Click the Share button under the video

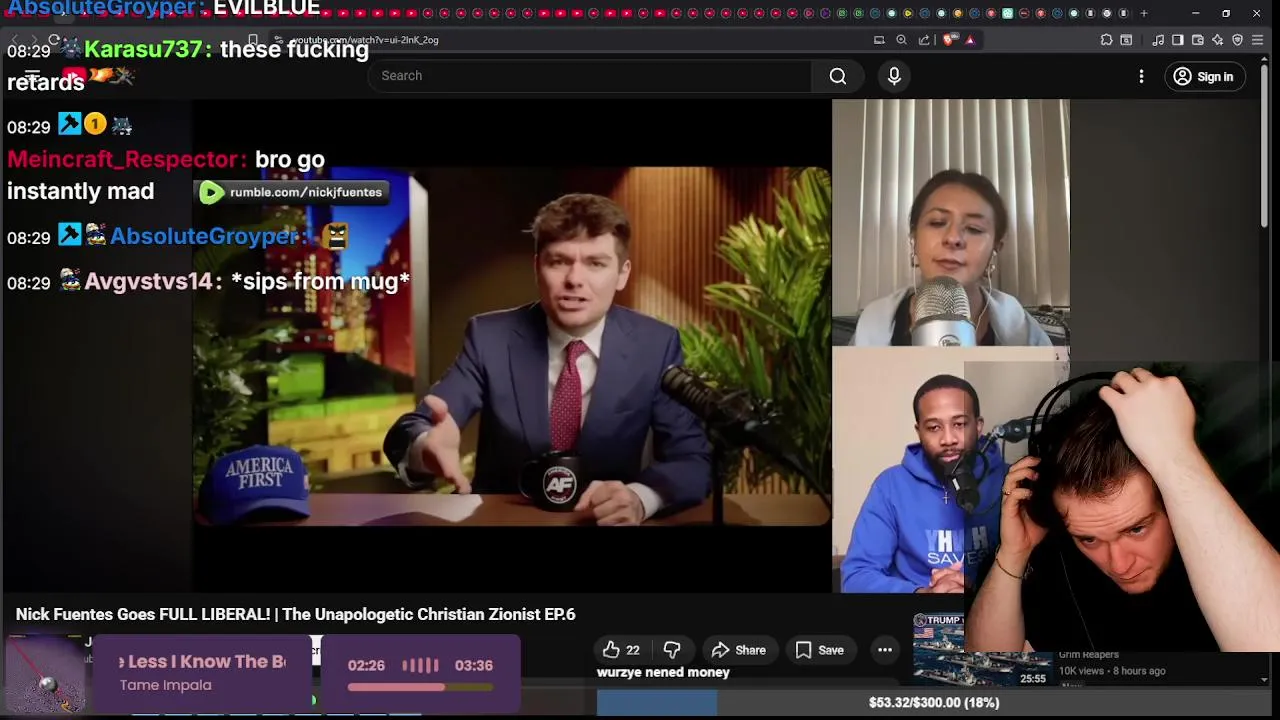click(738, 650)
